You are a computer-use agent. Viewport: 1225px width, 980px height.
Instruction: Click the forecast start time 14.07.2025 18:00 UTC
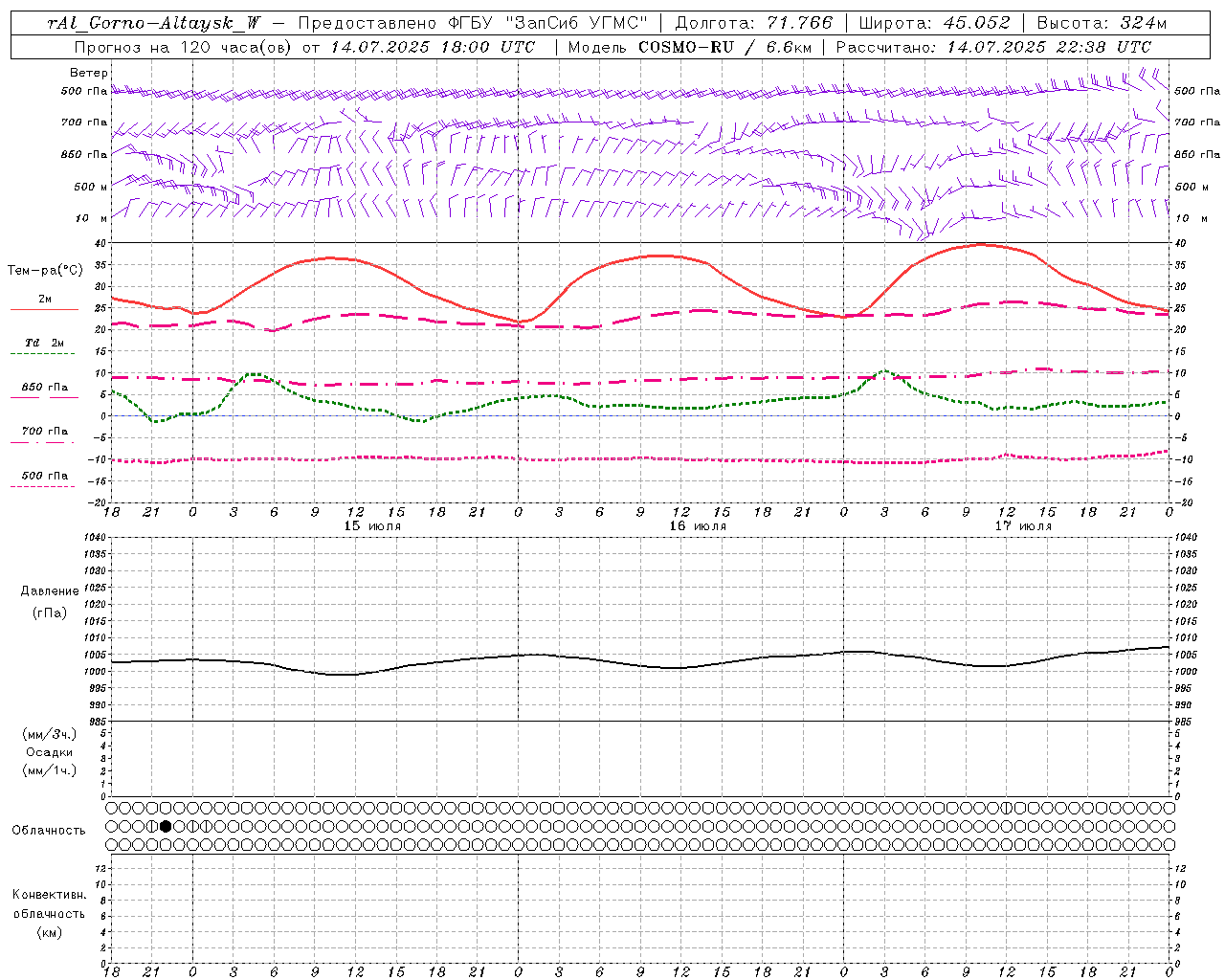pos(433,47)
